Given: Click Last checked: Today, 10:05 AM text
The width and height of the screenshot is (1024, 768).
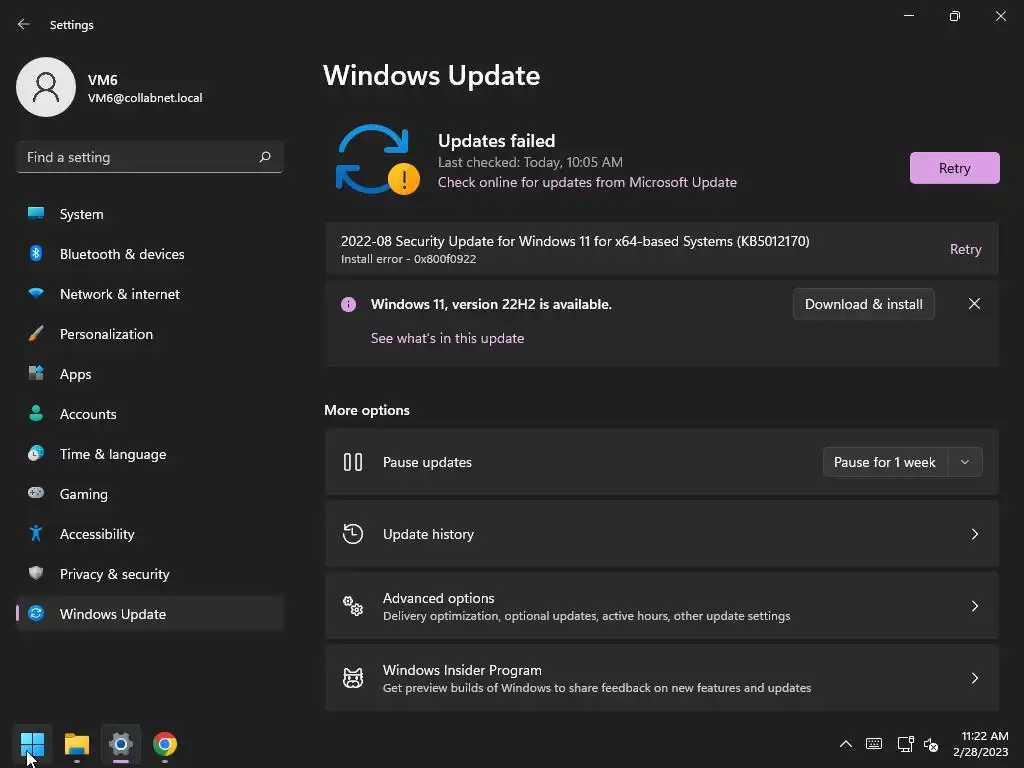Looking at the screenshot, I should click(x=530, y=162).
